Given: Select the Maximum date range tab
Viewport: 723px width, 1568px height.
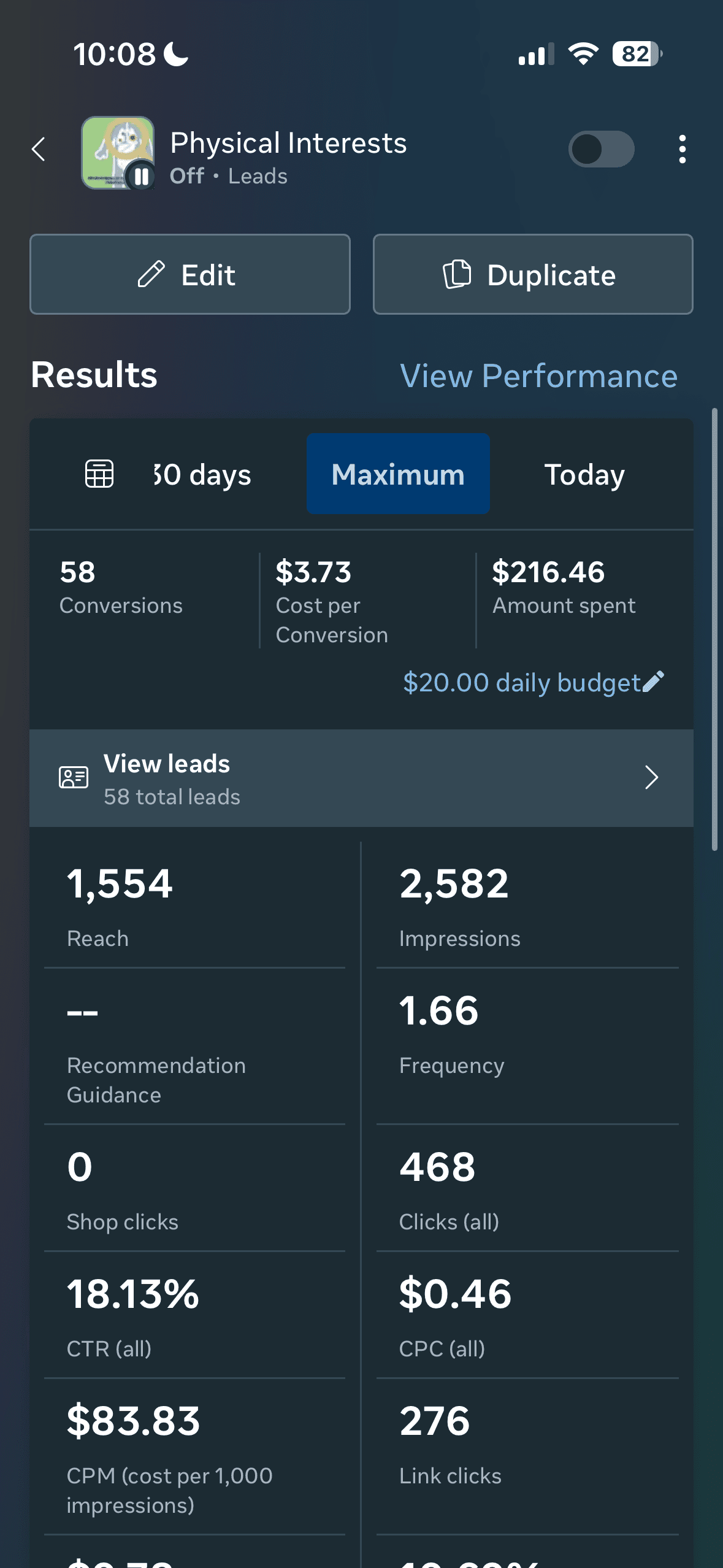Looking at the screenshot, I should click(x=398, y=474).
